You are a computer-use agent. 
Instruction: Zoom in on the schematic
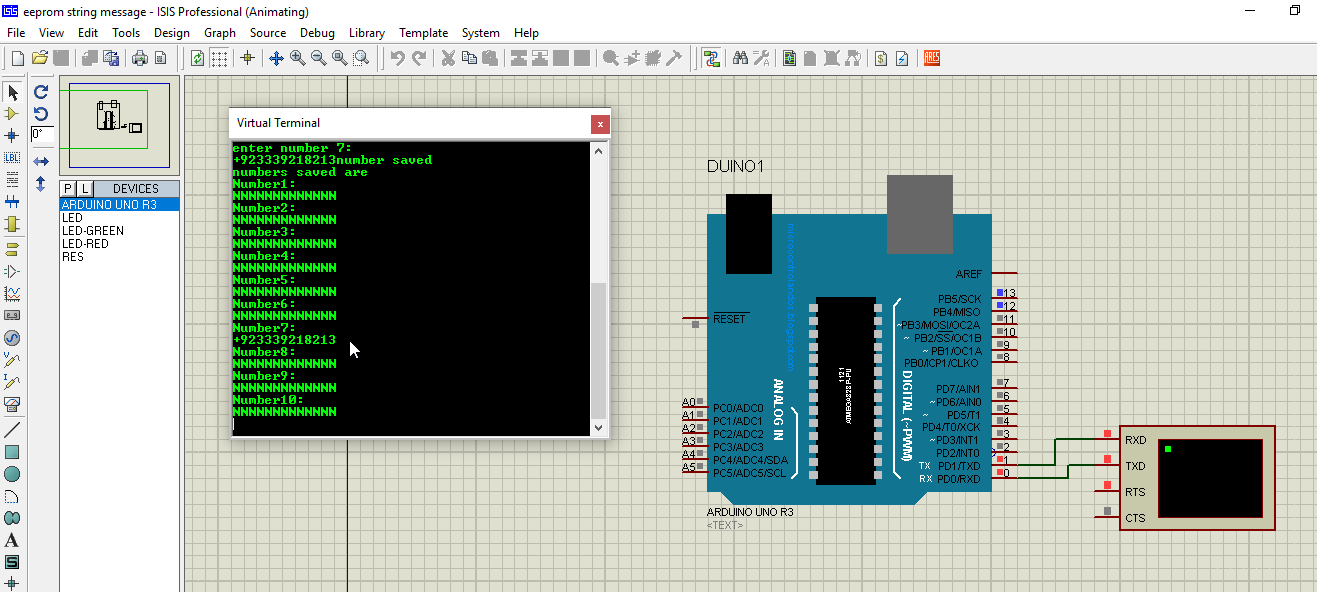(x=297, y=57)
